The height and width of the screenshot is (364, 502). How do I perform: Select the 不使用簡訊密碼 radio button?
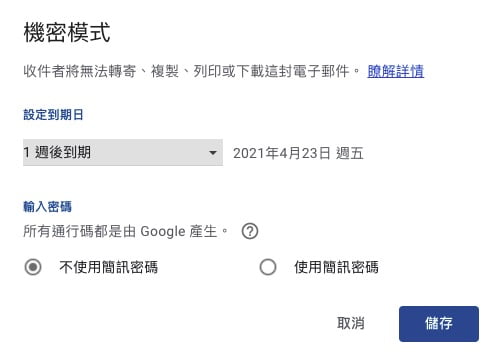pos(33,267)
